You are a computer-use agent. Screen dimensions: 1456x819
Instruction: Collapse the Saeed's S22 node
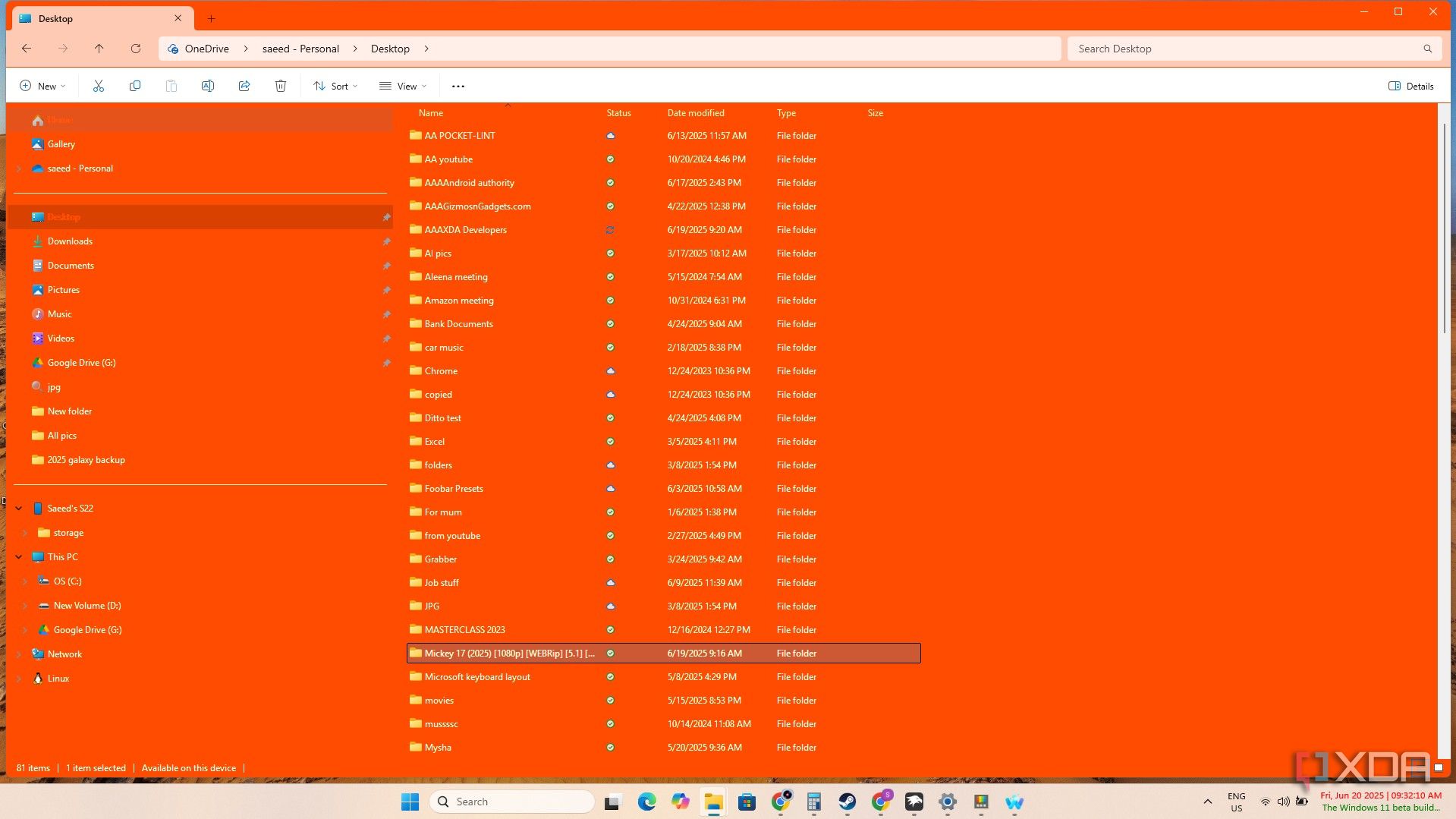click(x=19, y=509)
